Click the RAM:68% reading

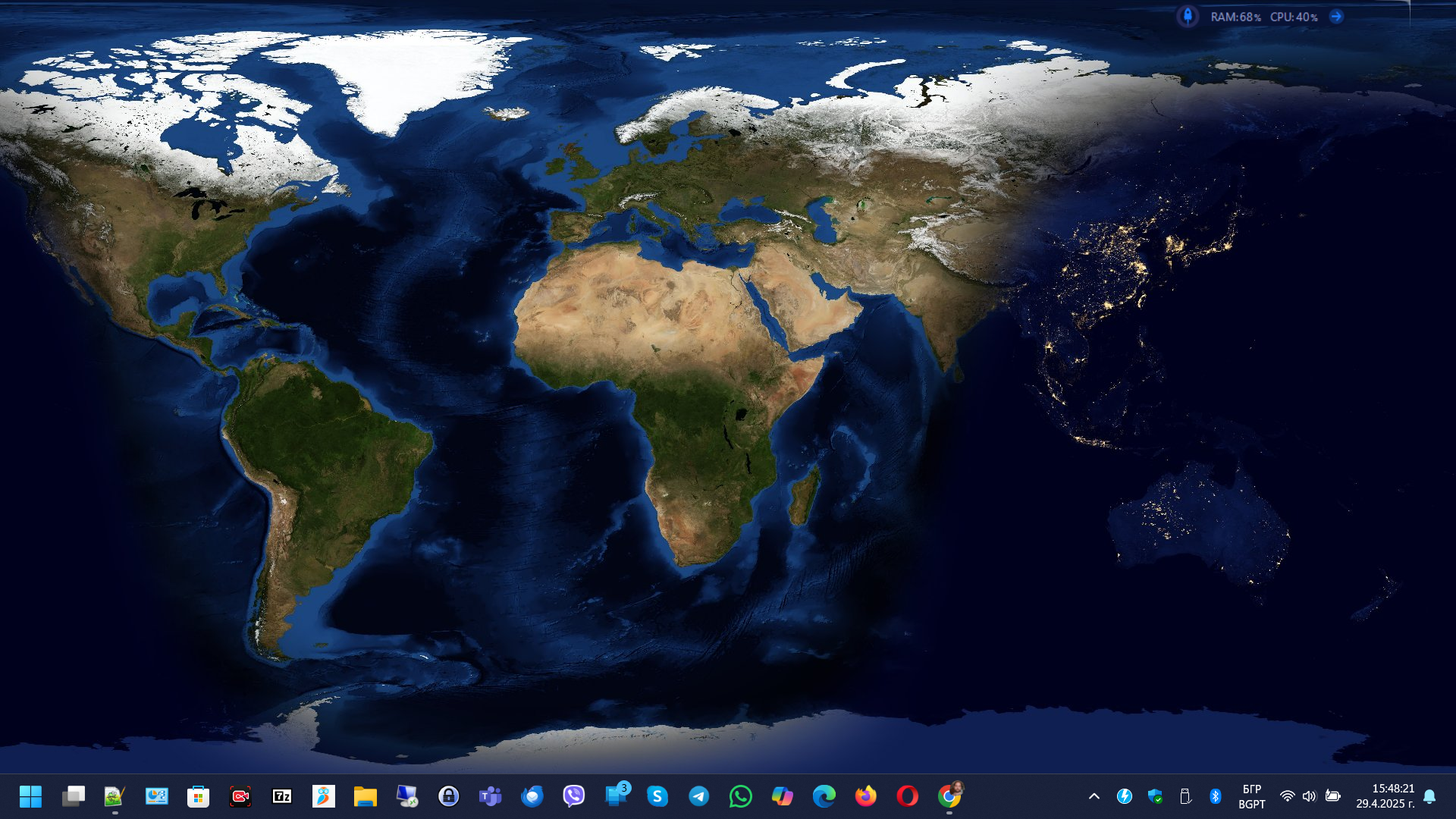click(1236, 17)
